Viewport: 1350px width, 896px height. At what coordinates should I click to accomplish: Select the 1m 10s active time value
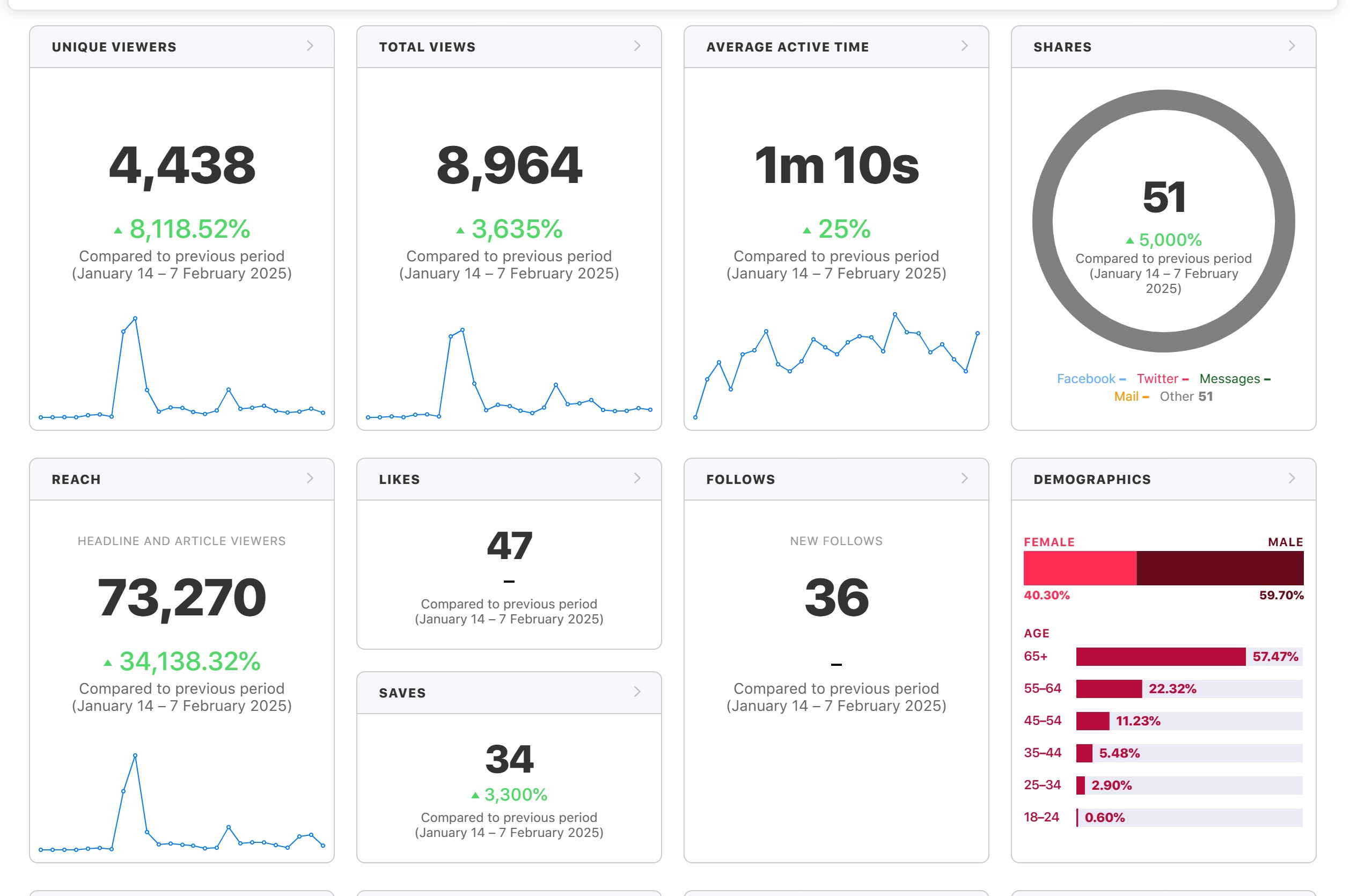(x=837, y=166)
